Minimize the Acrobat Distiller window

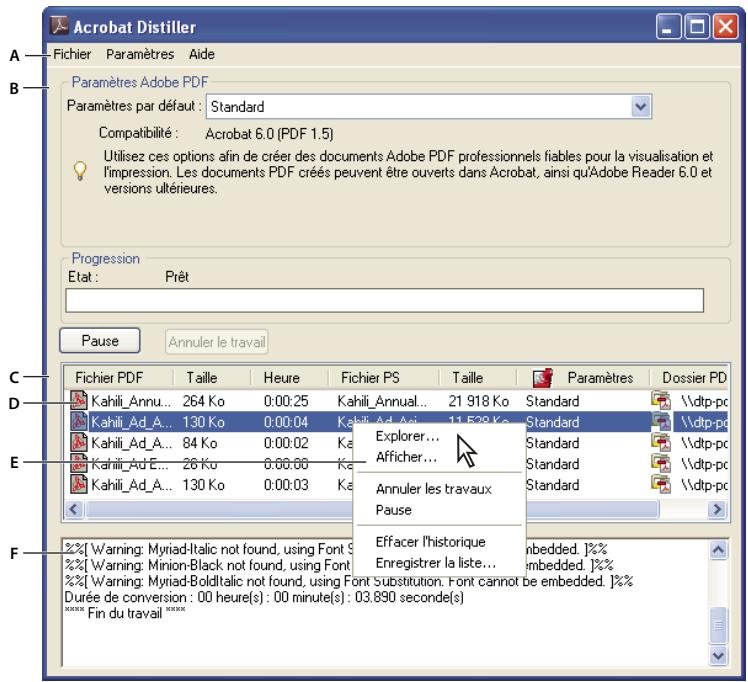(668, 26)
